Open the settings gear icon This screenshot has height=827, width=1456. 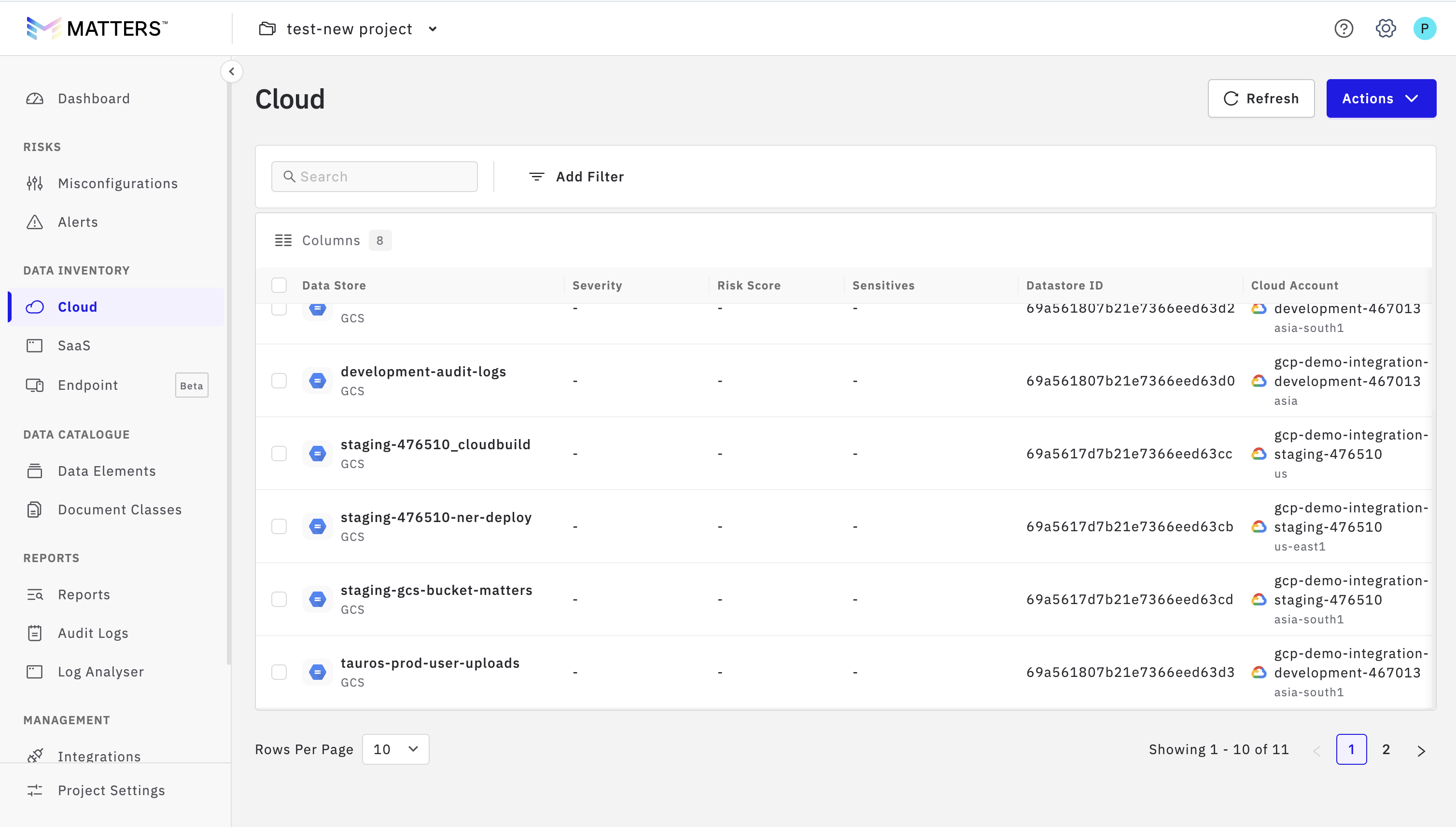[1386, 28]
